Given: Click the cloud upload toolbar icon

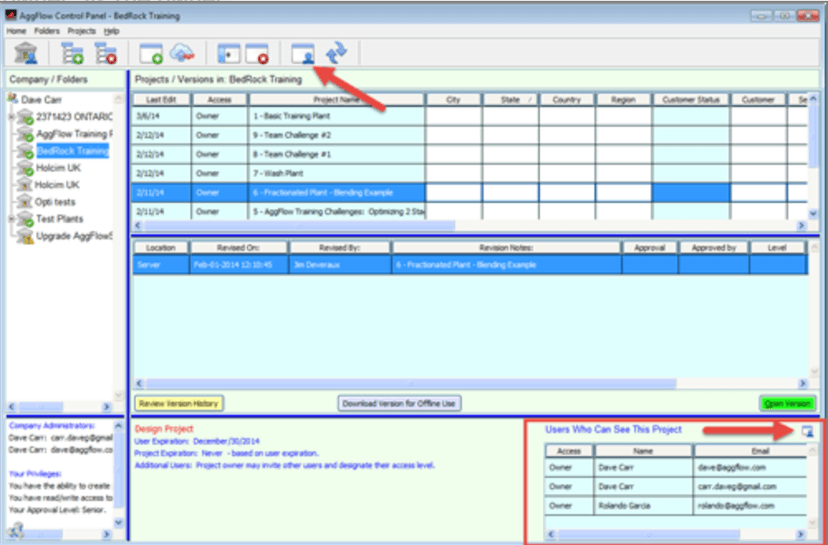Looking at the screenshot, I should 181,52.
